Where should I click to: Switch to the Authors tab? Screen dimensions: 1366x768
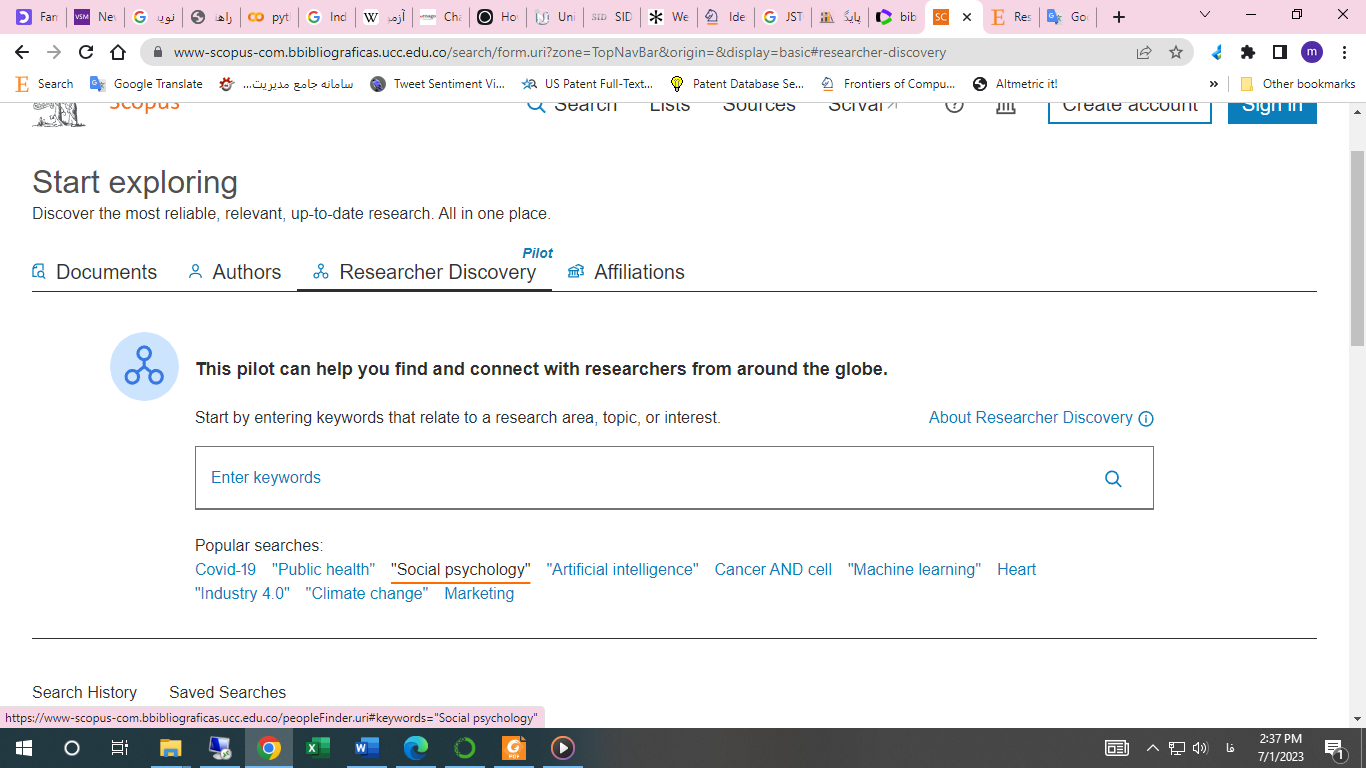(x=235, y=272)
